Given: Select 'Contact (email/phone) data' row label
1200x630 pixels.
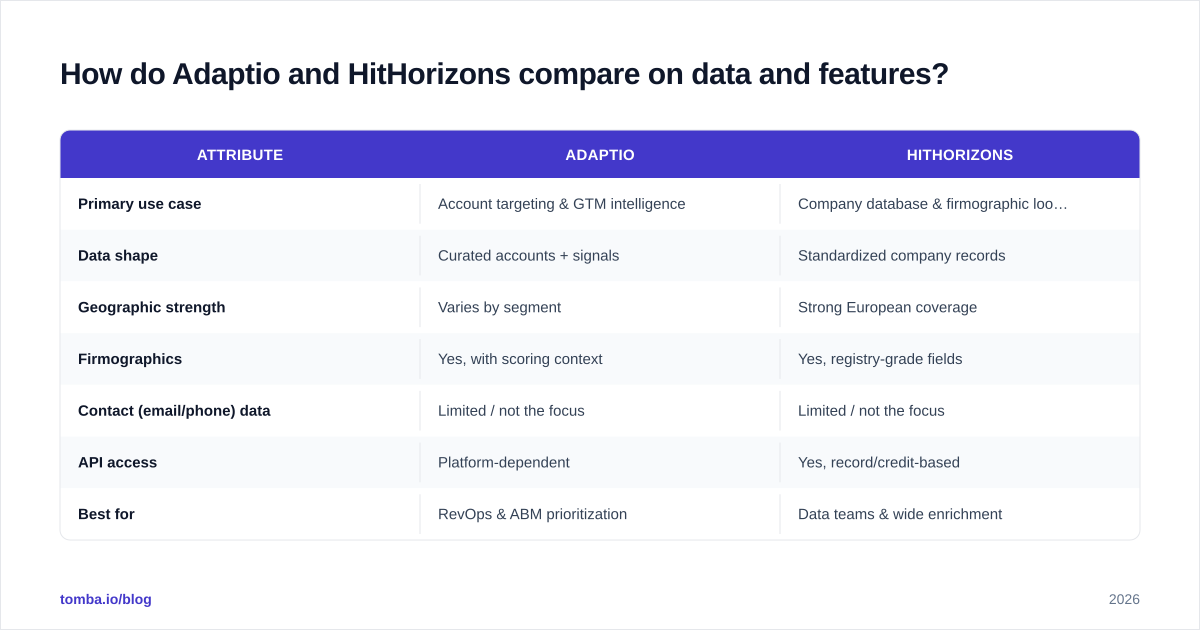Looking at the screenshot, I should click(174, 411).
